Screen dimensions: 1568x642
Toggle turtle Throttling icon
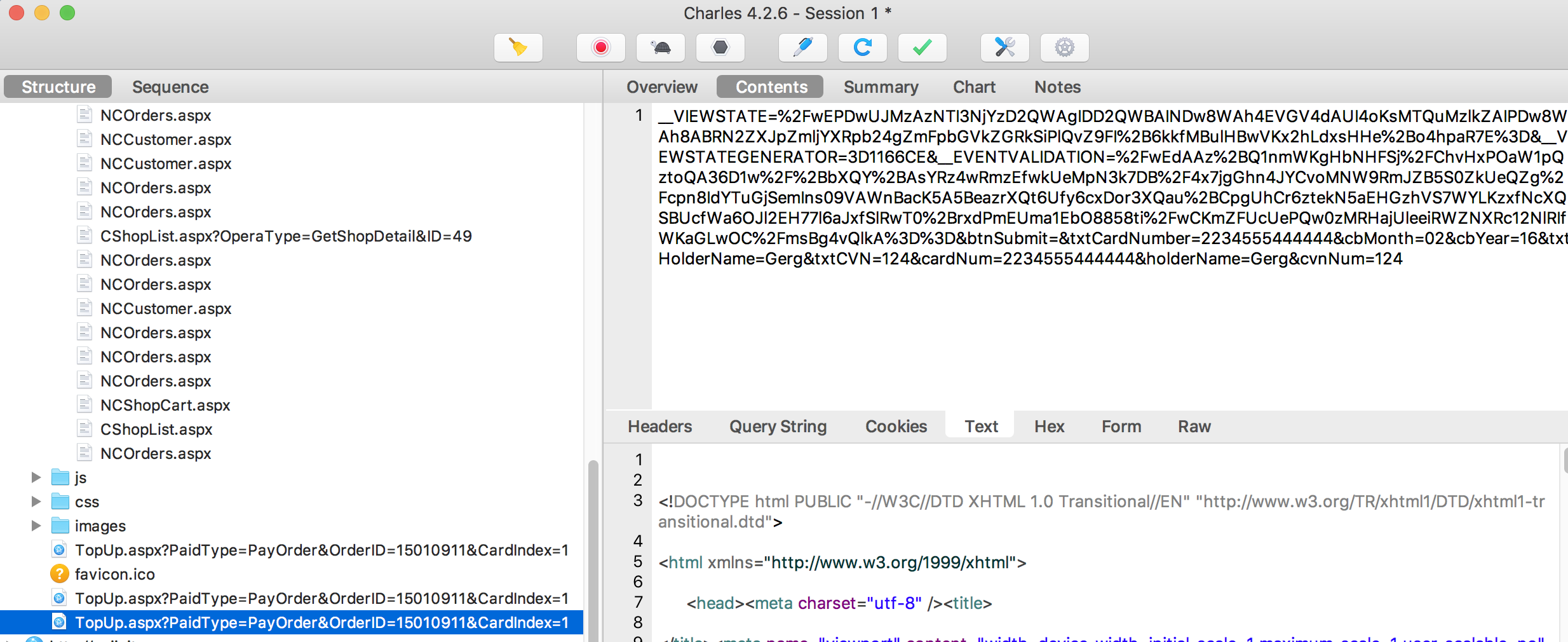point(661,48)
